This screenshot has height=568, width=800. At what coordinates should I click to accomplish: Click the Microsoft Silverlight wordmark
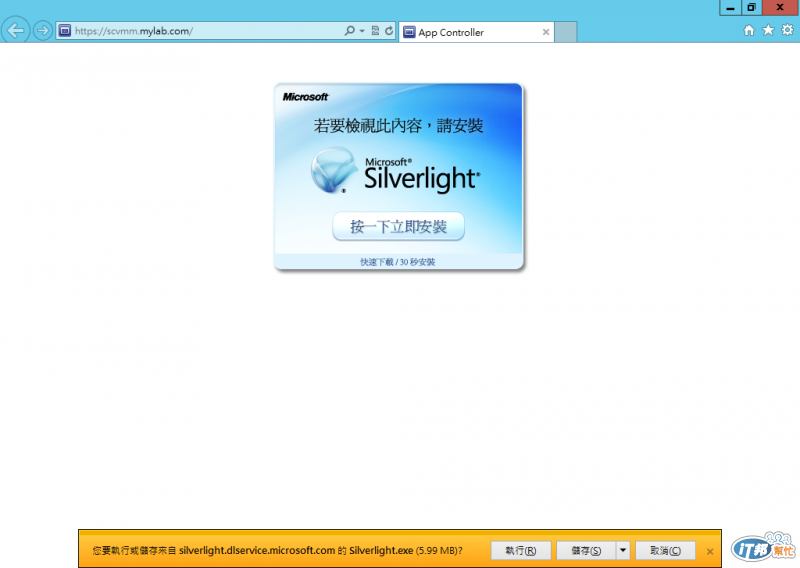pyautogui.click(x=422, y=175)
